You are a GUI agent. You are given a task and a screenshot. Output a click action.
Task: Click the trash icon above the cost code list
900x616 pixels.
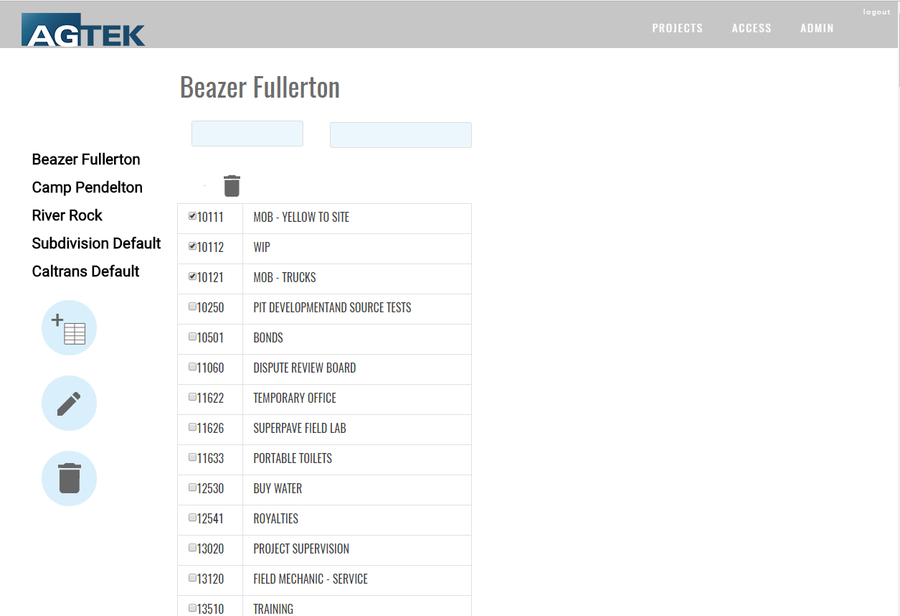coord(232,186)
